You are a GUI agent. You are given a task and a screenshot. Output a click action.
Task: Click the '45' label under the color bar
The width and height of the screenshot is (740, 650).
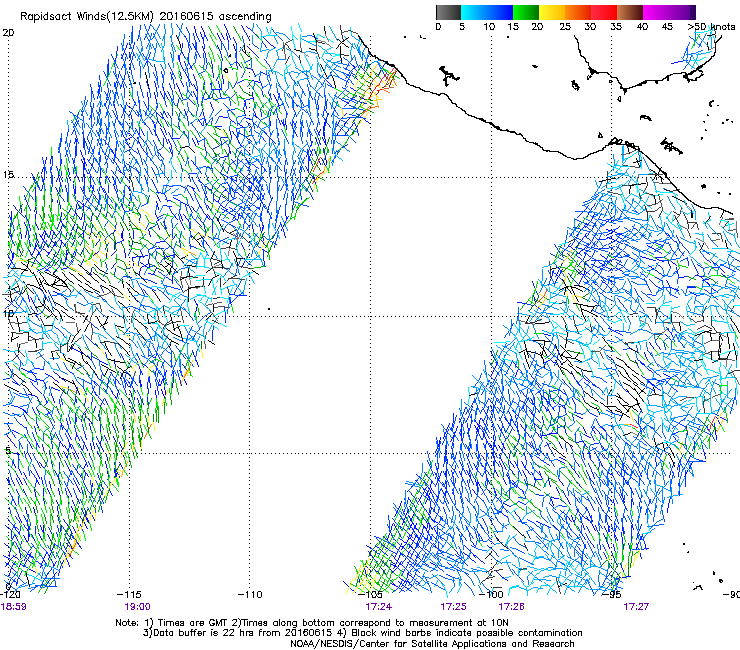tap(667, 26)
